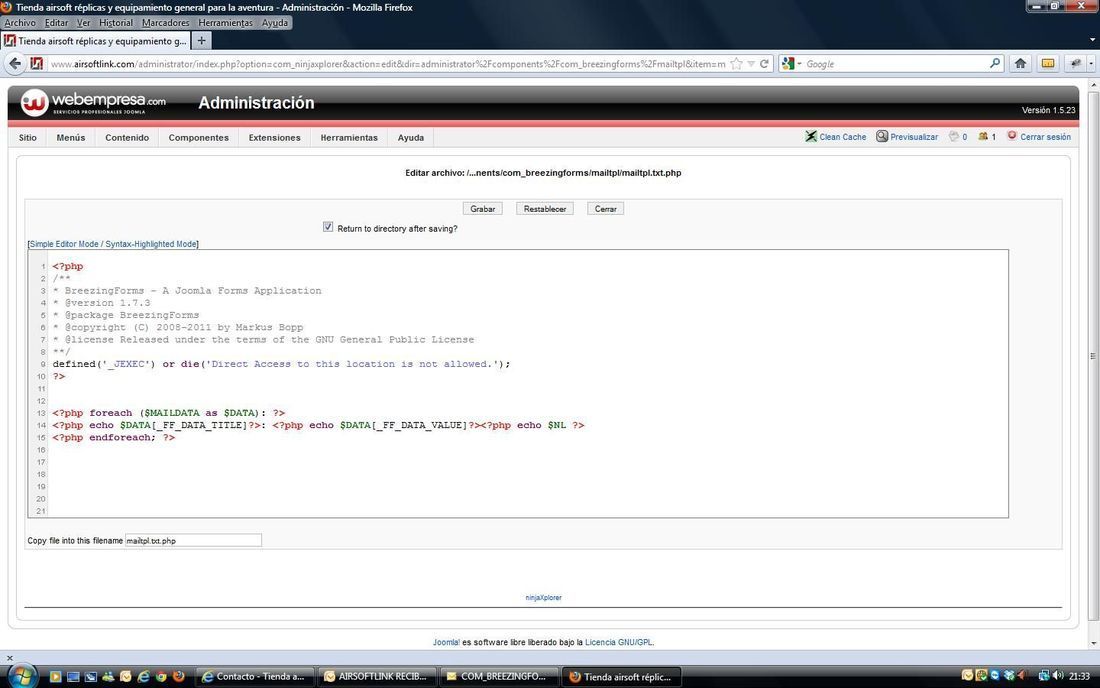Open the Firefox Ayuda menu

point(274,22)
